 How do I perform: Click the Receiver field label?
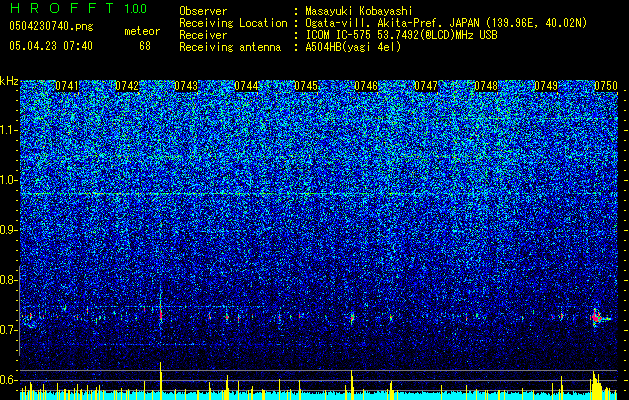pos(203,35)
